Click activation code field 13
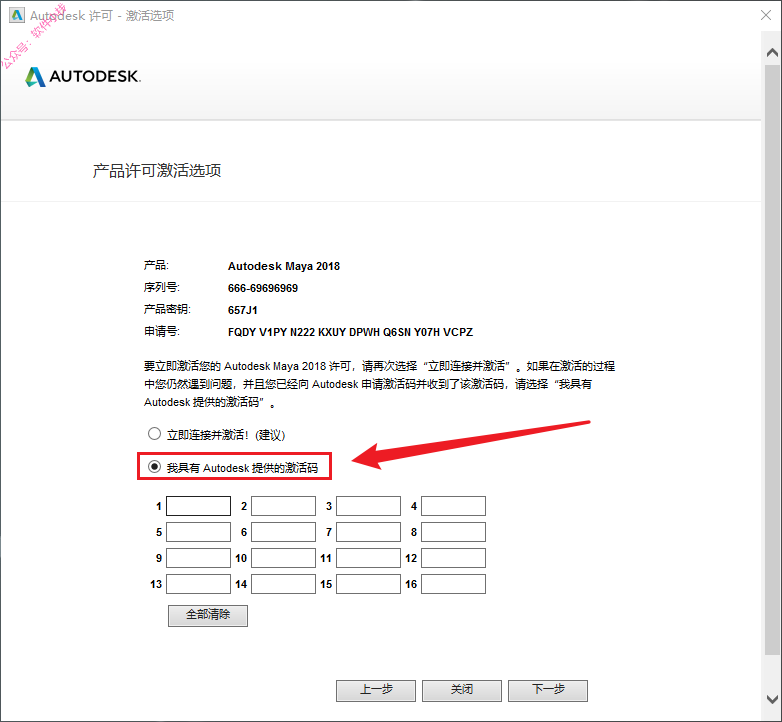782x722 pixels. (x=198, y=584)
